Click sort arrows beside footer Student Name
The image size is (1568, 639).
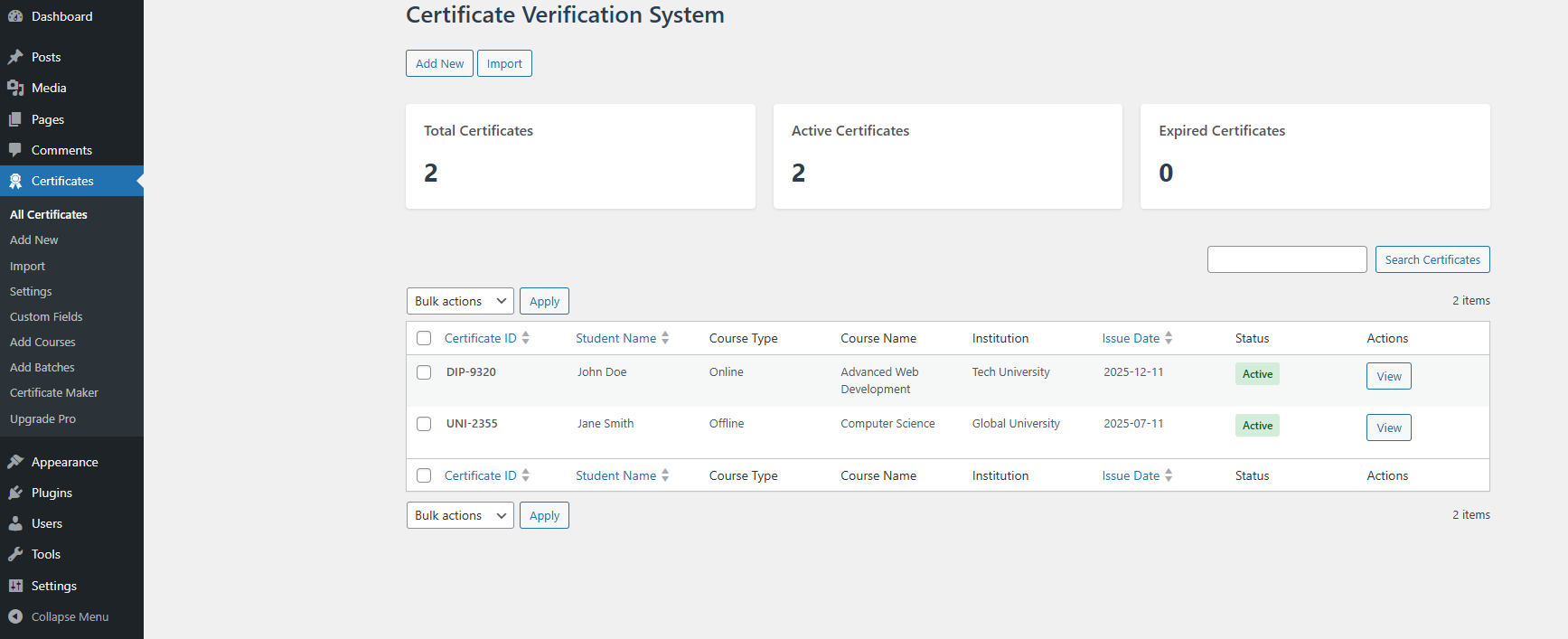pos(665,475)
